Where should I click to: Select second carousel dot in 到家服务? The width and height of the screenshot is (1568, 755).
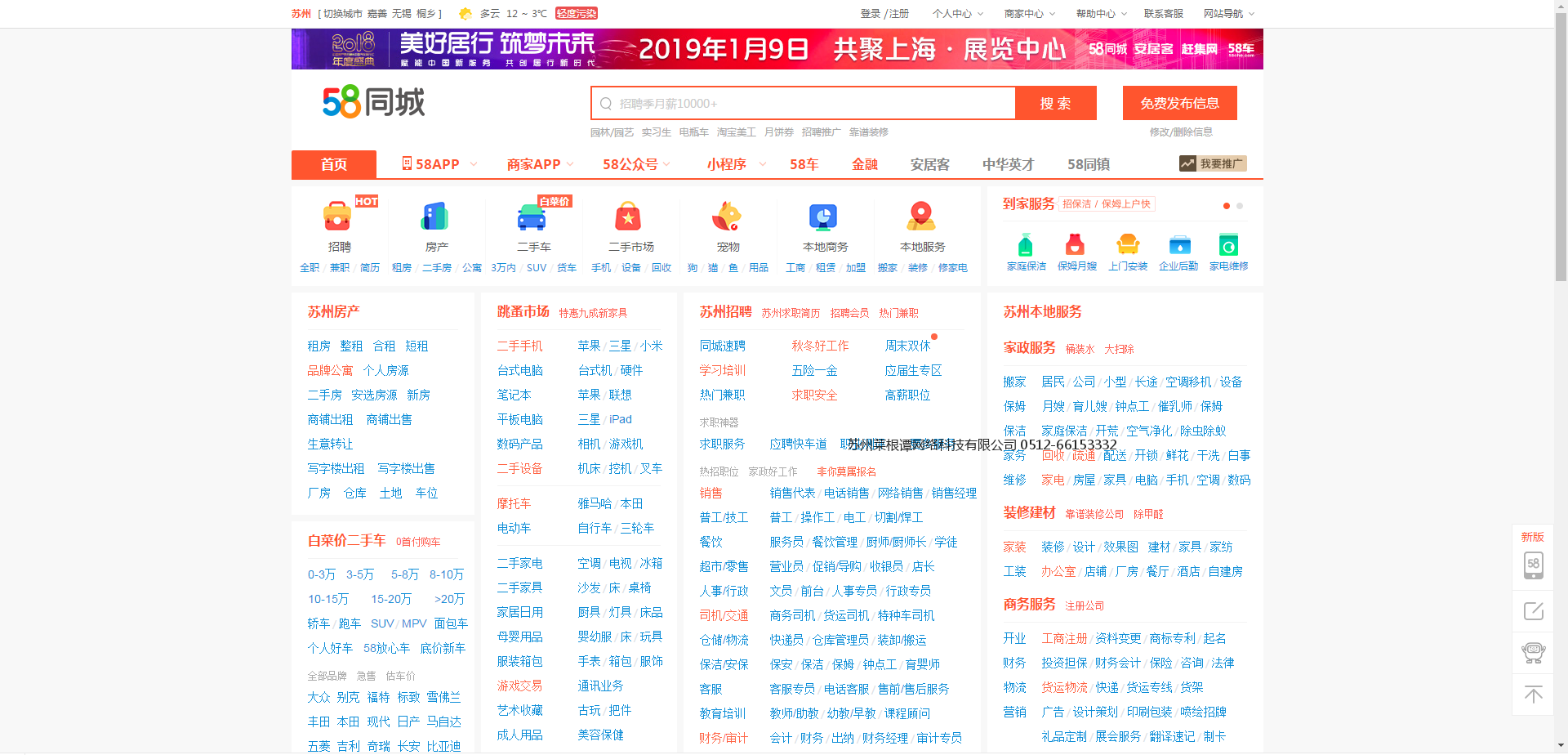tap(1240, 206)
